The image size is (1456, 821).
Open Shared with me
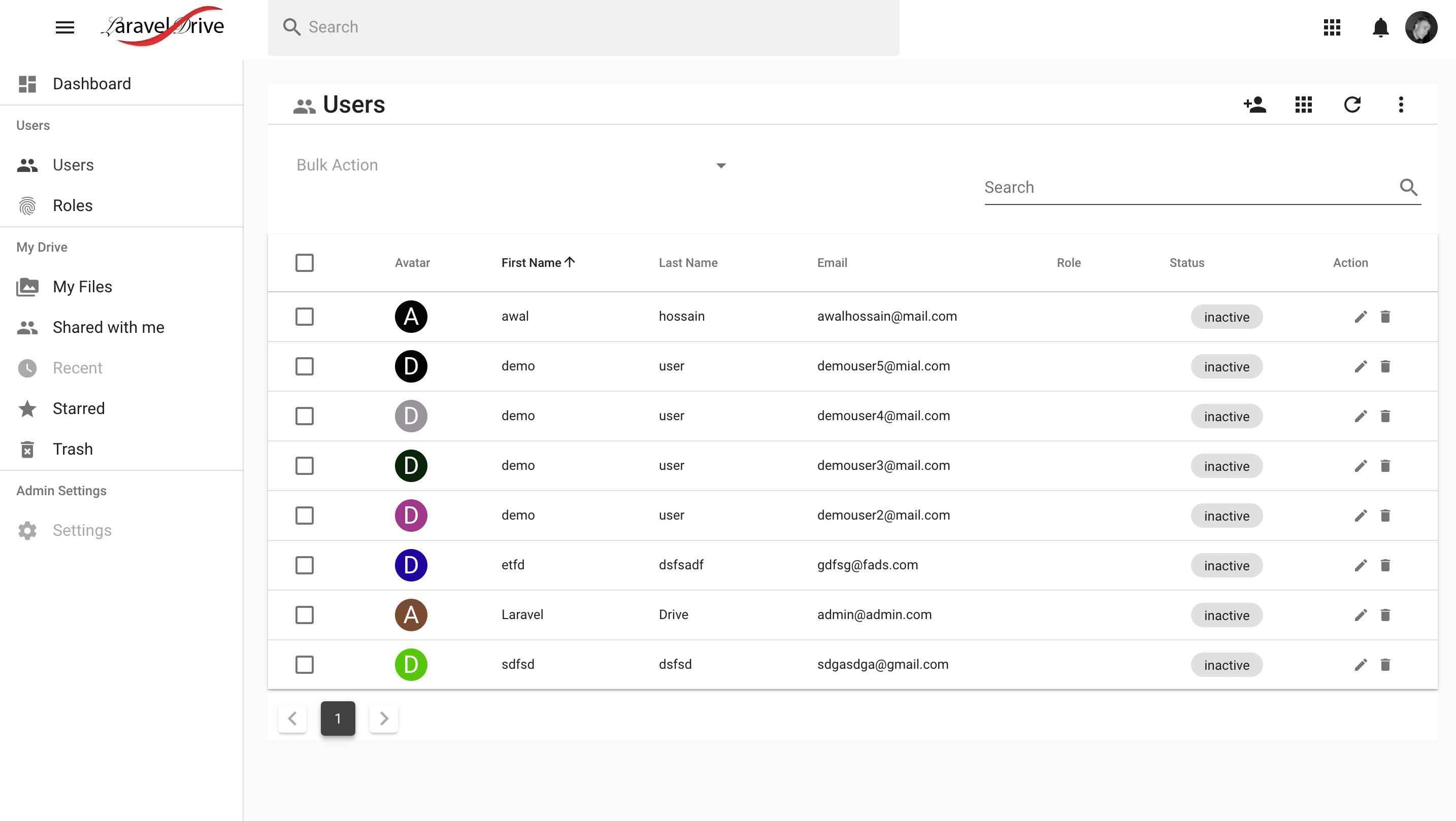point(121,328)
